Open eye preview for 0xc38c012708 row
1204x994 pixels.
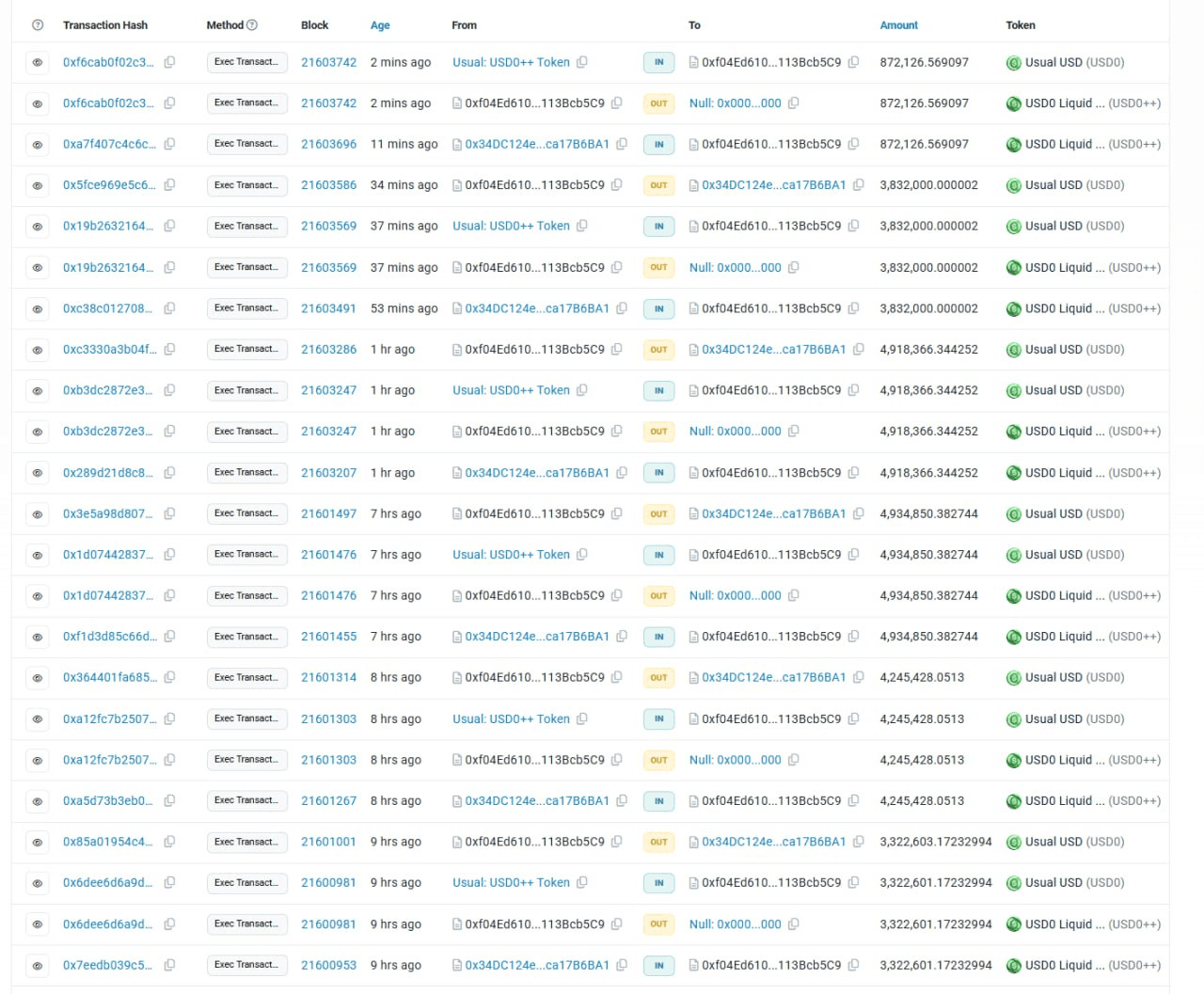(x=38, y=308)
